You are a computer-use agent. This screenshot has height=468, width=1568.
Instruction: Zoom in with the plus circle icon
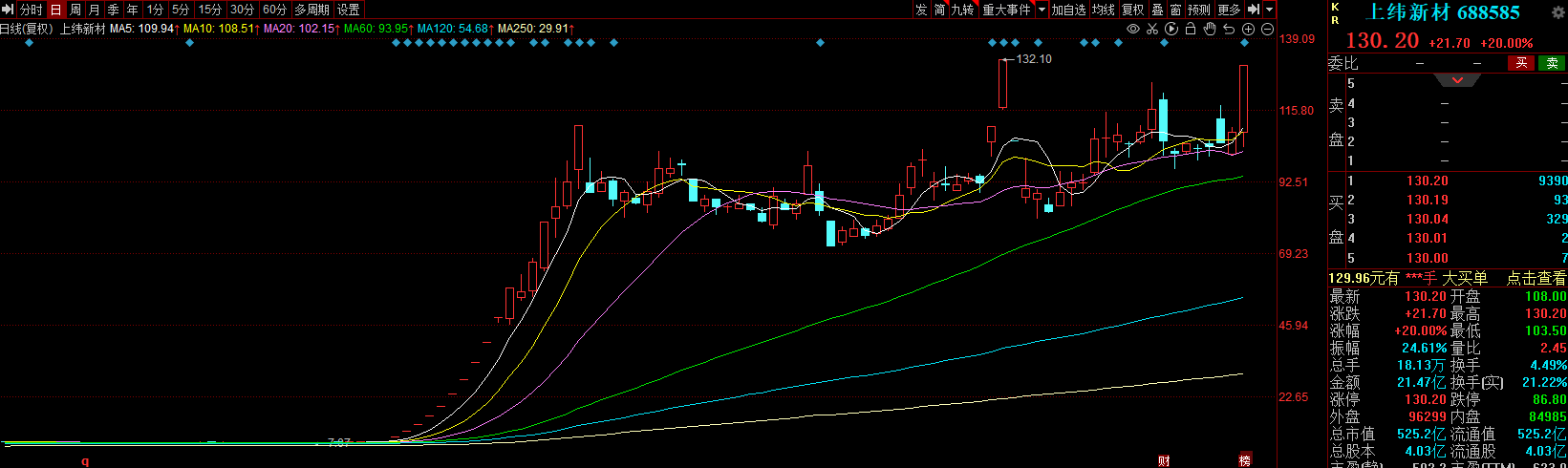(x=1248, y=29)
